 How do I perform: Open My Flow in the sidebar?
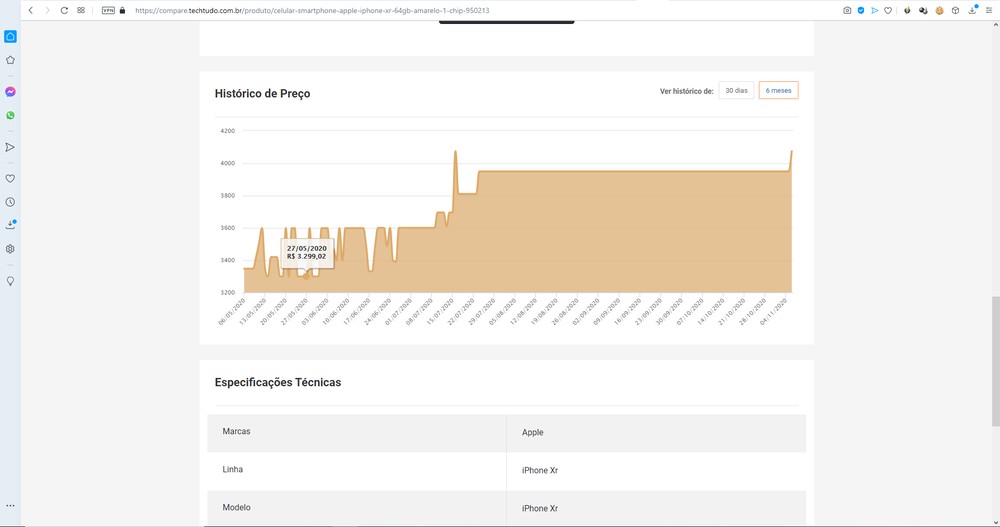(x=10, y=147)
